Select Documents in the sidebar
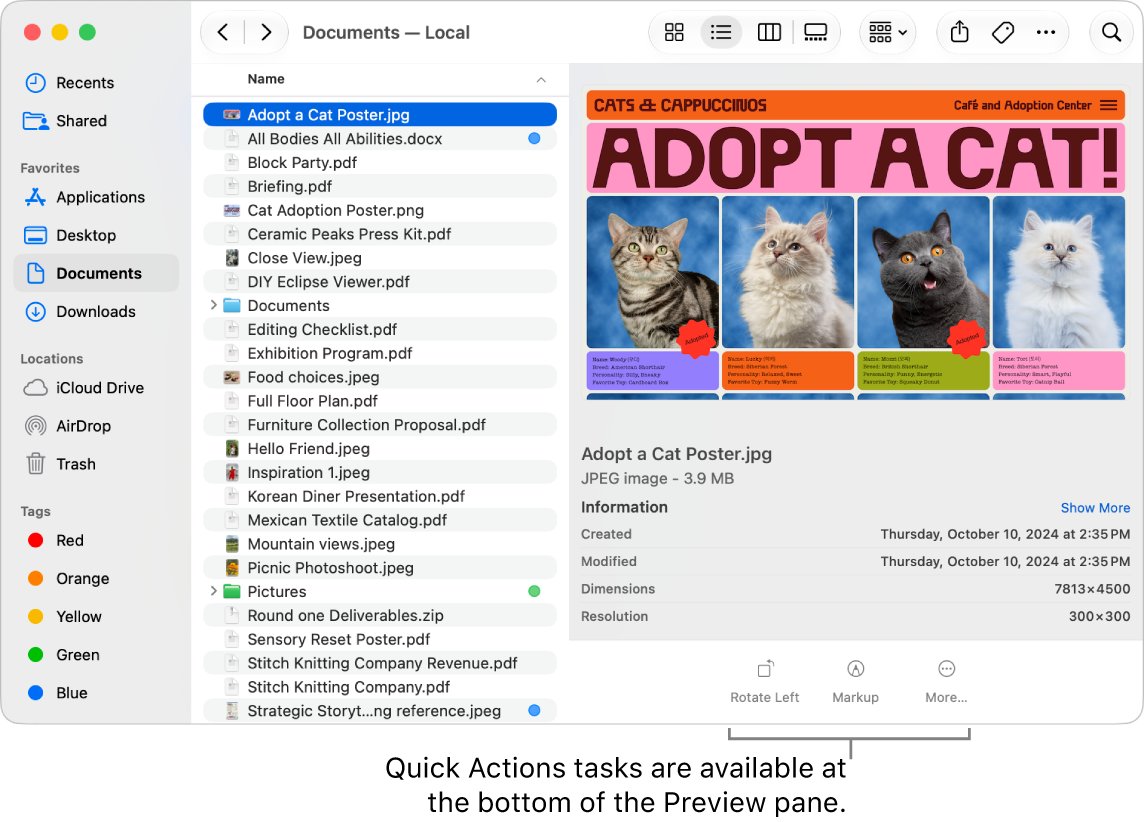Viewport: 1144px width, 822px height. pos(96,273)
